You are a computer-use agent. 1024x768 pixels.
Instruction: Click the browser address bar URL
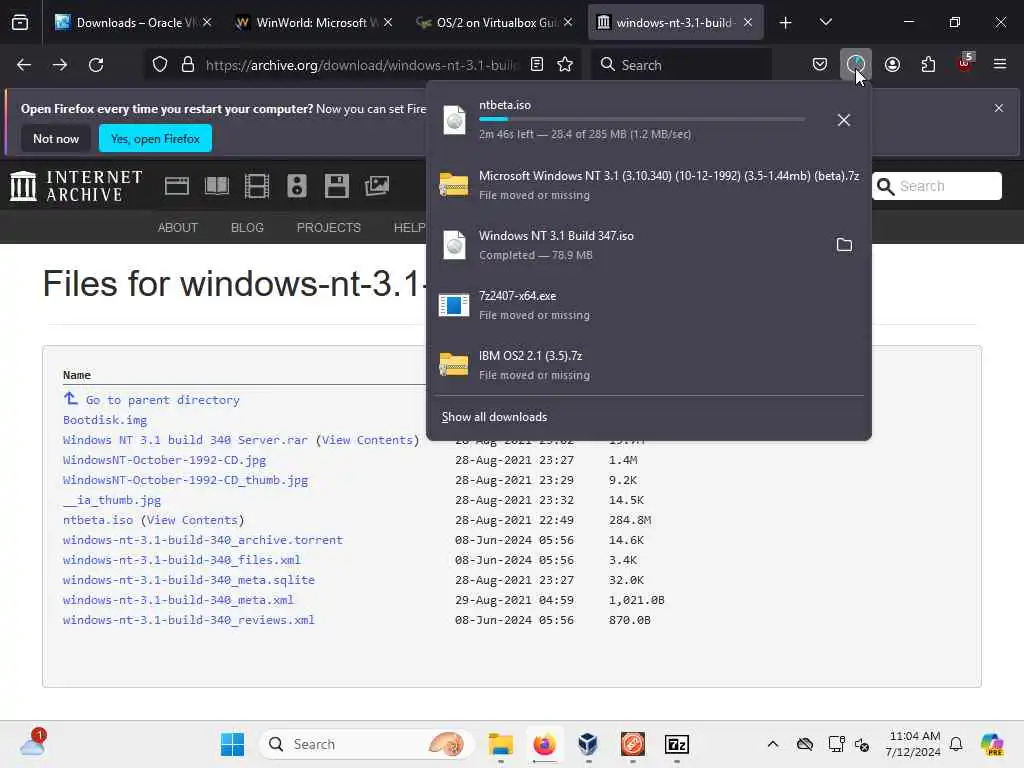[362, 65]
